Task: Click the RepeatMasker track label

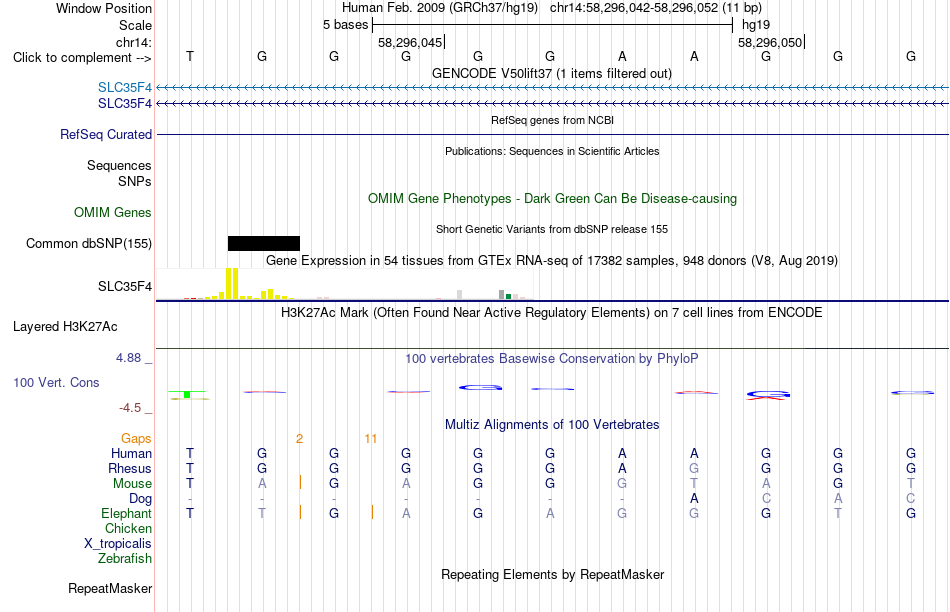Action: (110, 588)
